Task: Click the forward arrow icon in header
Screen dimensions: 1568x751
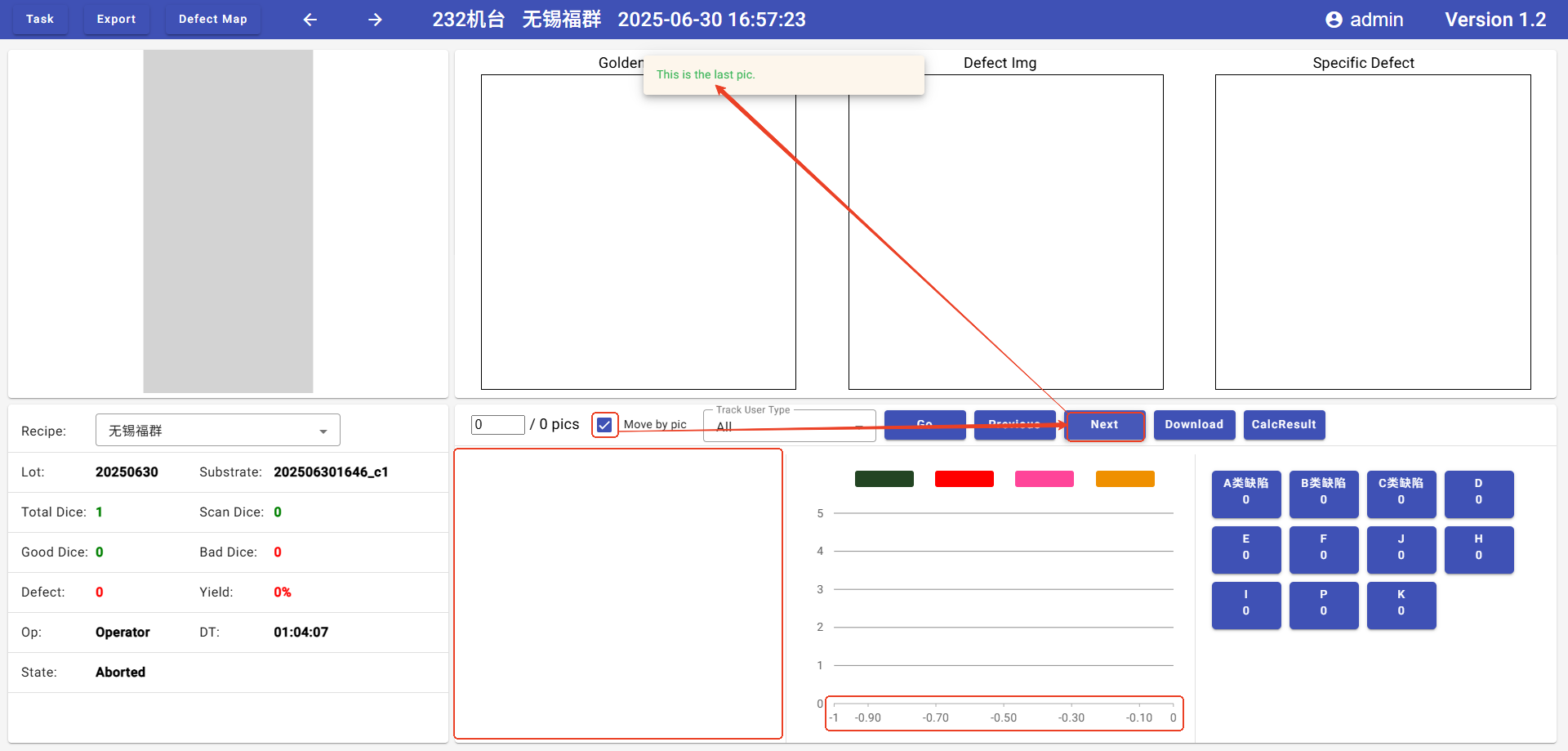Action: pyautogui.click(x=375, y=20)
